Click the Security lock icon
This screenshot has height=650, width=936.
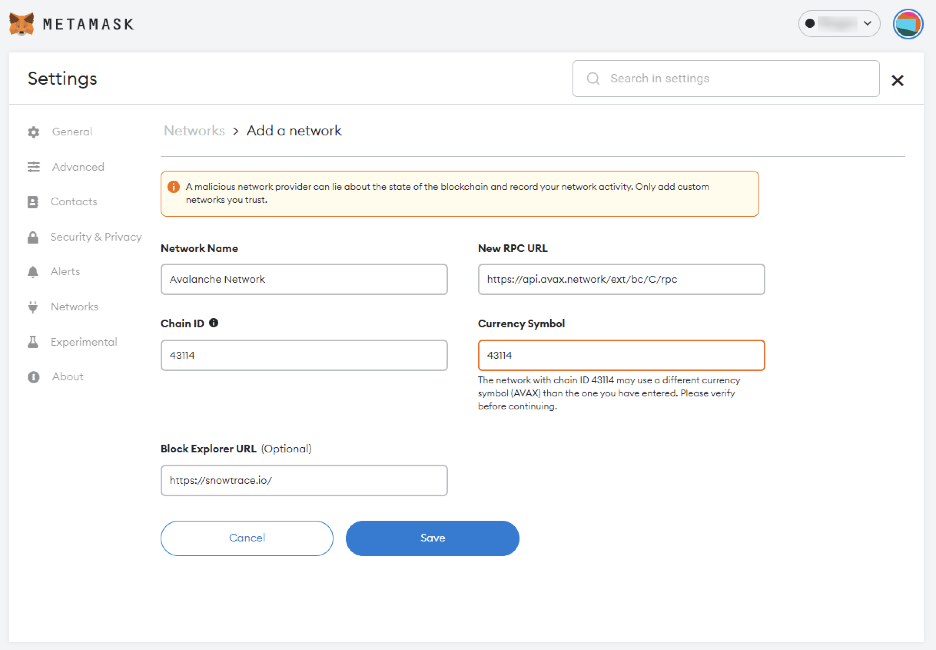click(x=33, y=237)
